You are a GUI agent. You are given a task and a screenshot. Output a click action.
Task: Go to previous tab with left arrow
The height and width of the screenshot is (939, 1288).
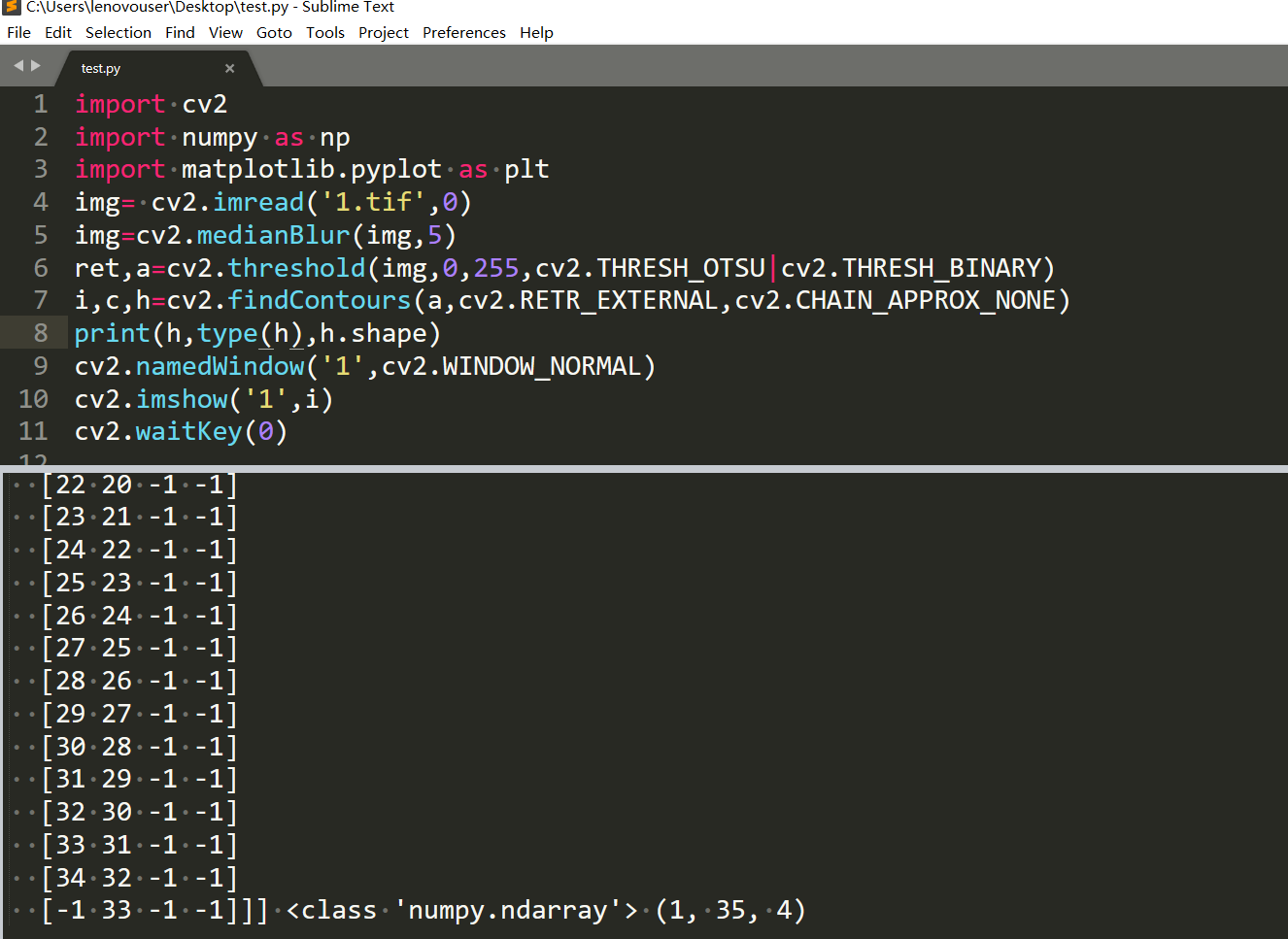(18, 66)
